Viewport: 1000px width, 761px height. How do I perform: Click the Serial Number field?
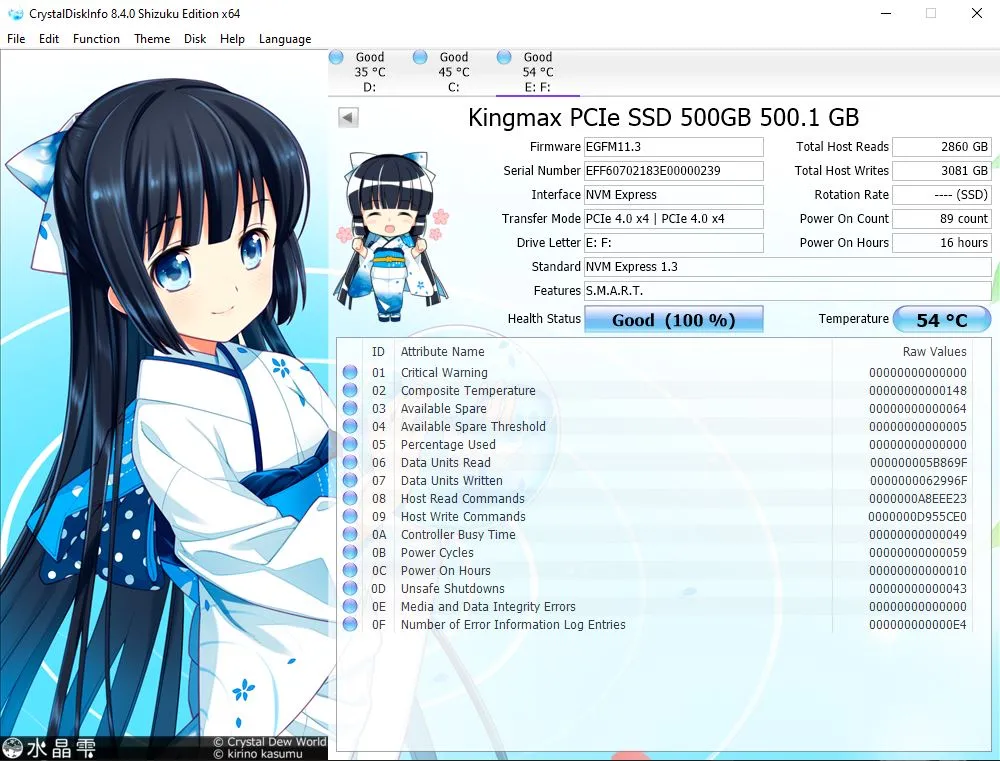(673, 171)
